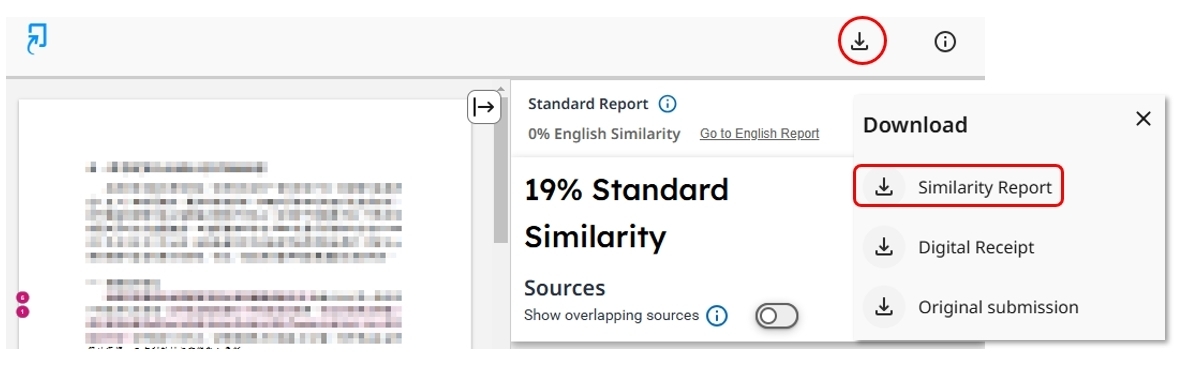Open the information icon in the top bar

[944, 42]
